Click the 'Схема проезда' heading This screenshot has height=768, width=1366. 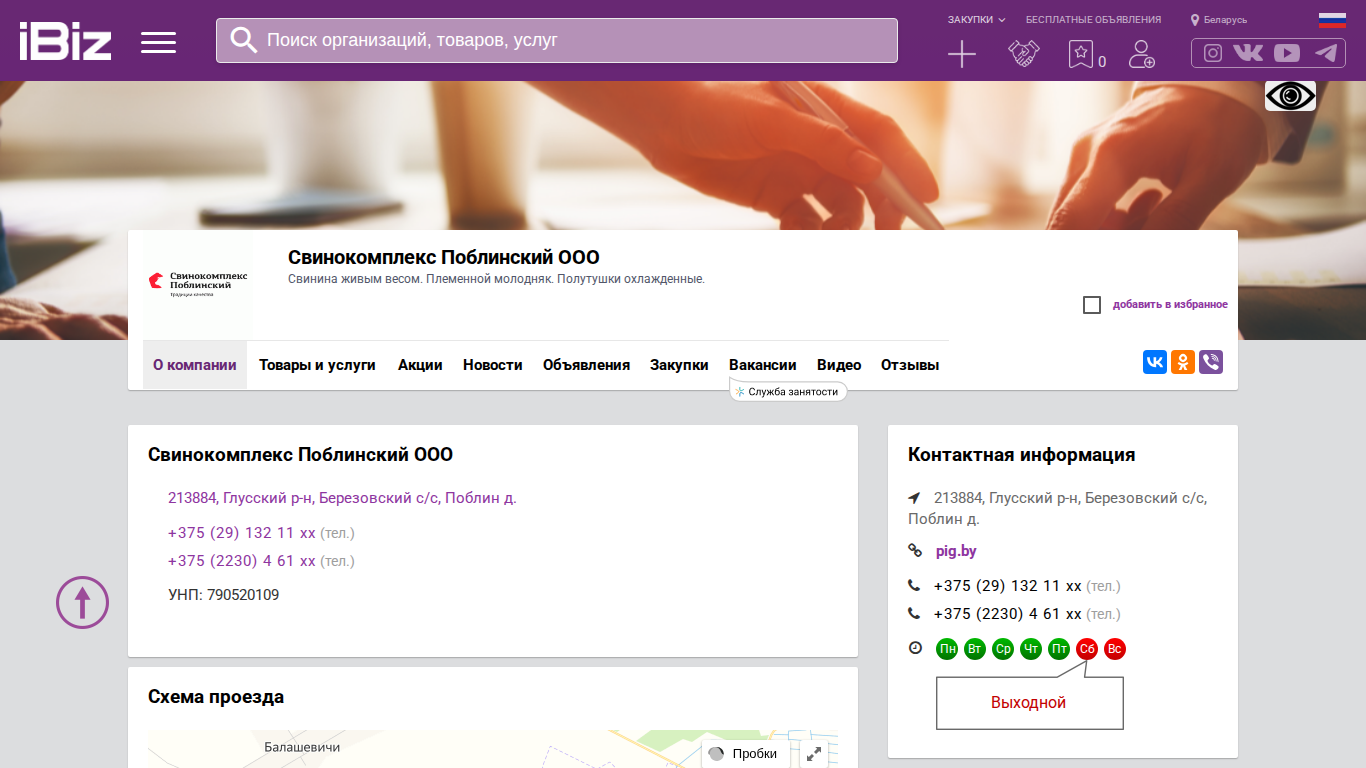pyautogui.click(x=216, y=697)
